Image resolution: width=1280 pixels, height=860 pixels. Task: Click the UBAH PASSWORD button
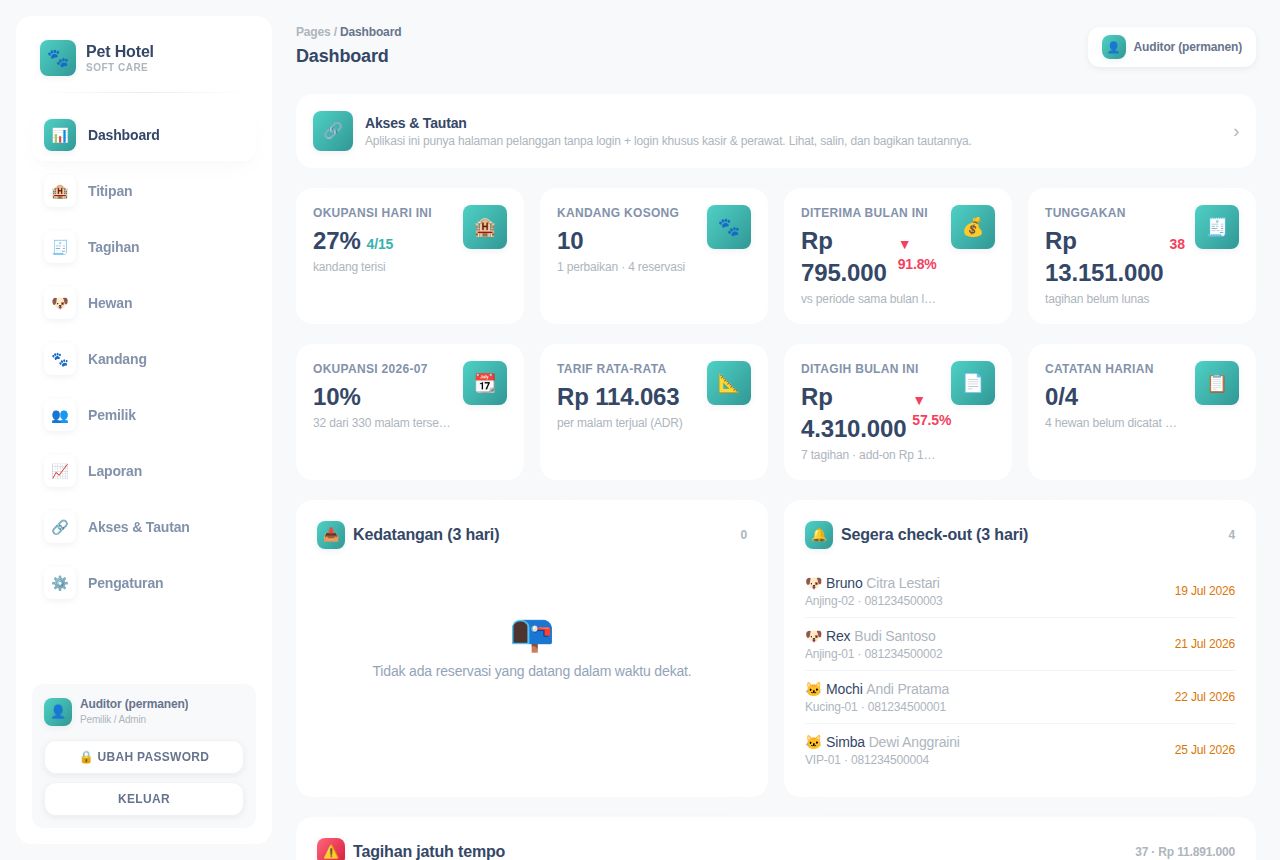coord(144,757)
